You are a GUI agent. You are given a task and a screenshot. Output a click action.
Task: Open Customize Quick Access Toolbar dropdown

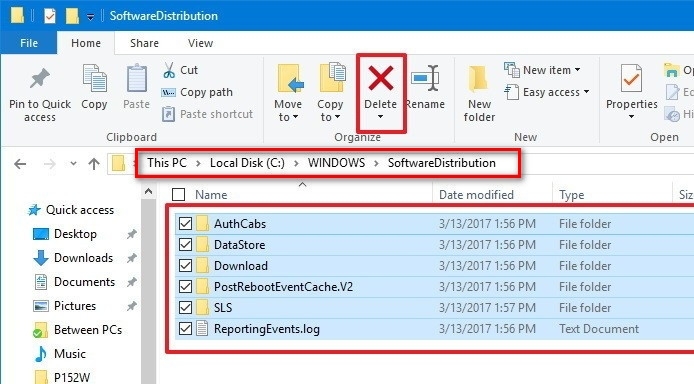[x=90, y=17]
